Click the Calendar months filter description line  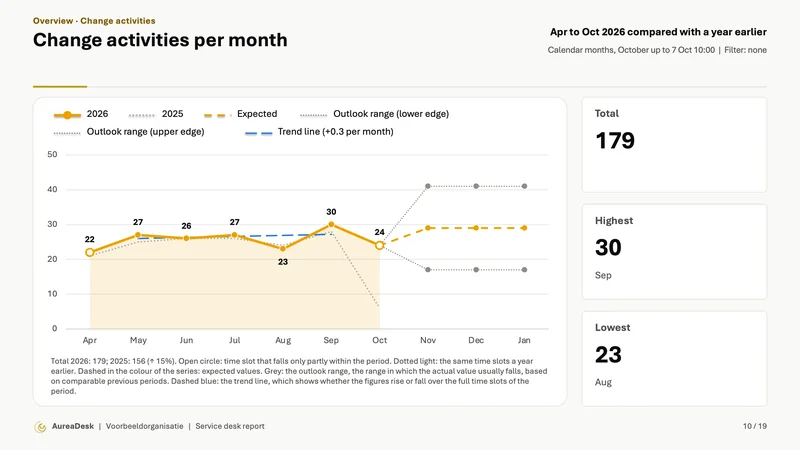tap(657, 50)
